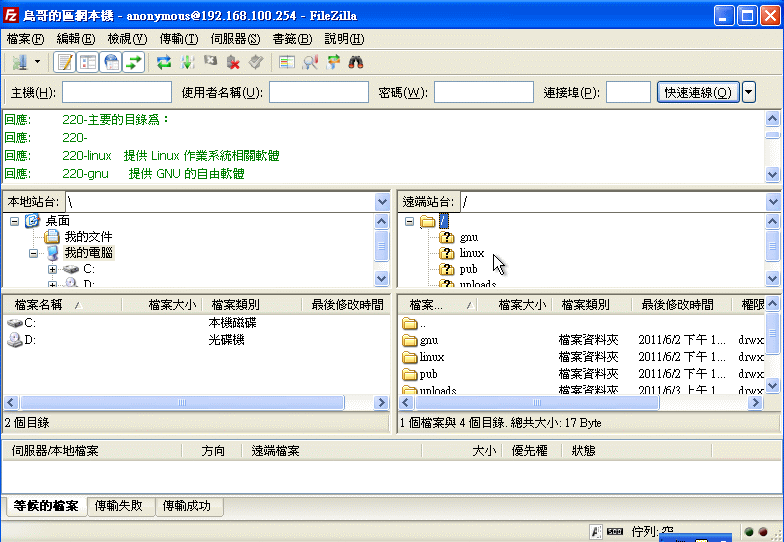Click the 快速連線(Q) button
Viewport: 784px width, 542px height.
(698, 92)
